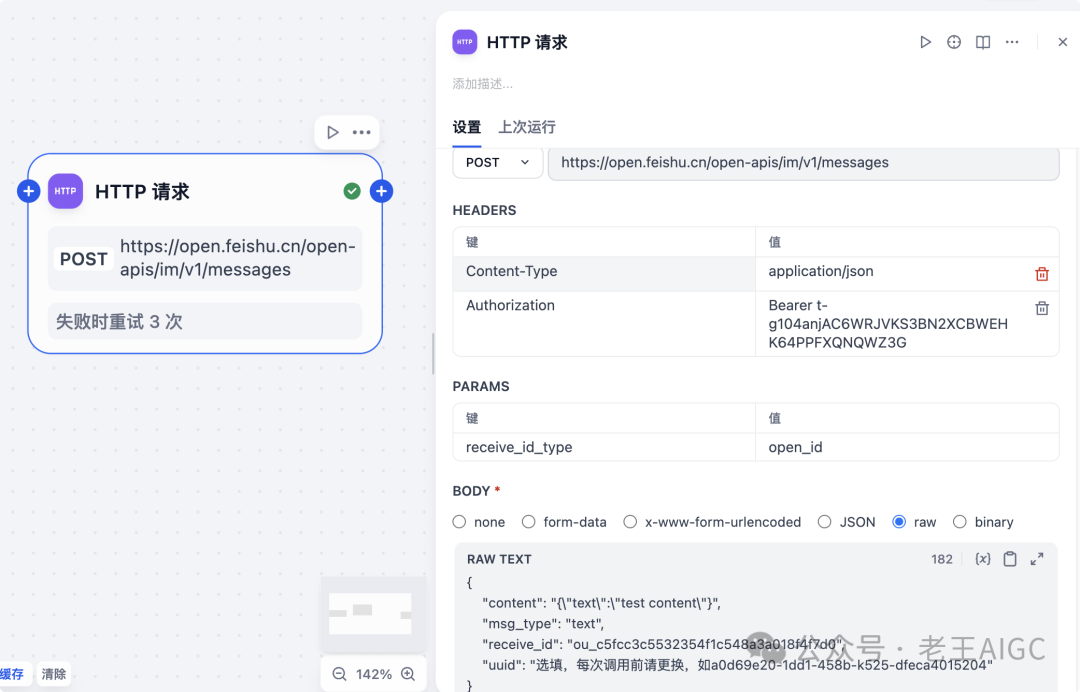
Task: Click the 失败时重试 3 次 label on node
Action: [x=119, y=322]
